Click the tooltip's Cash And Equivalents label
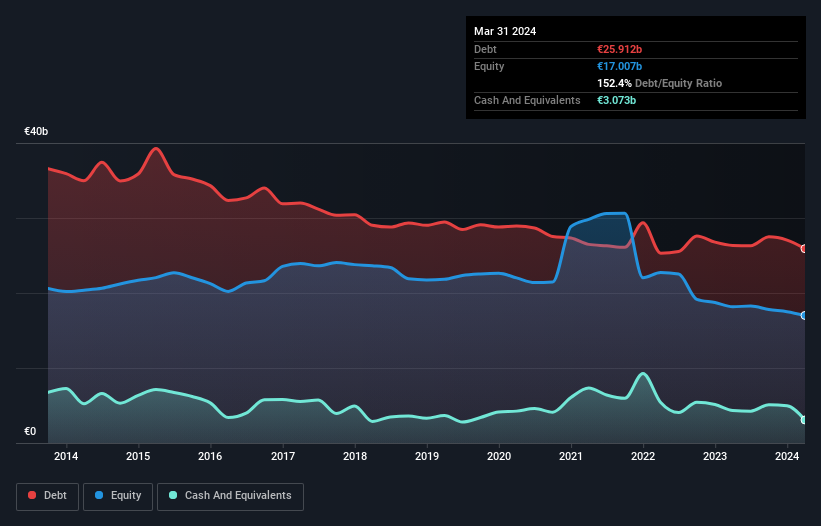The image size is (821, 526). [x=527, y=100]
